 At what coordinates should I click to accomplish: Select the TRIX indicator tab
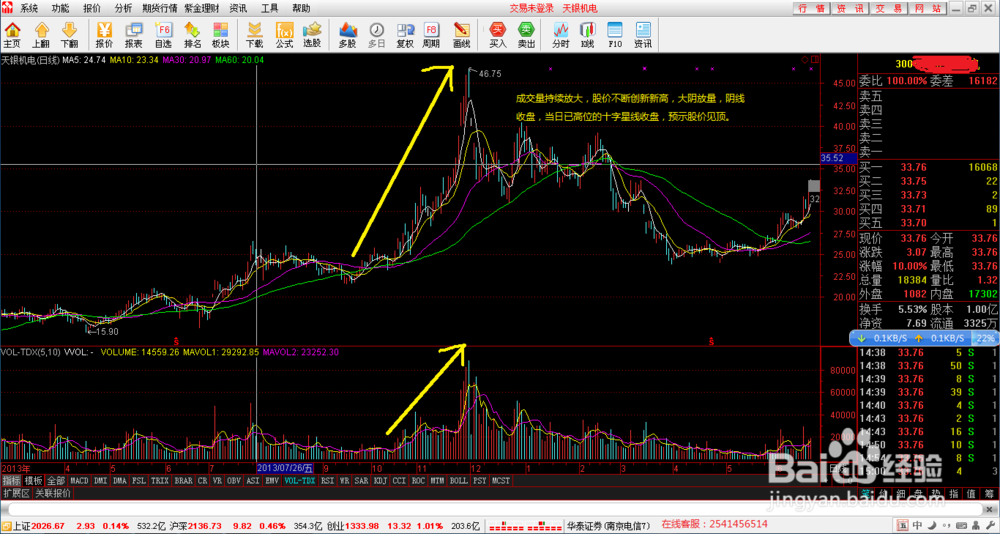[159, 480]
